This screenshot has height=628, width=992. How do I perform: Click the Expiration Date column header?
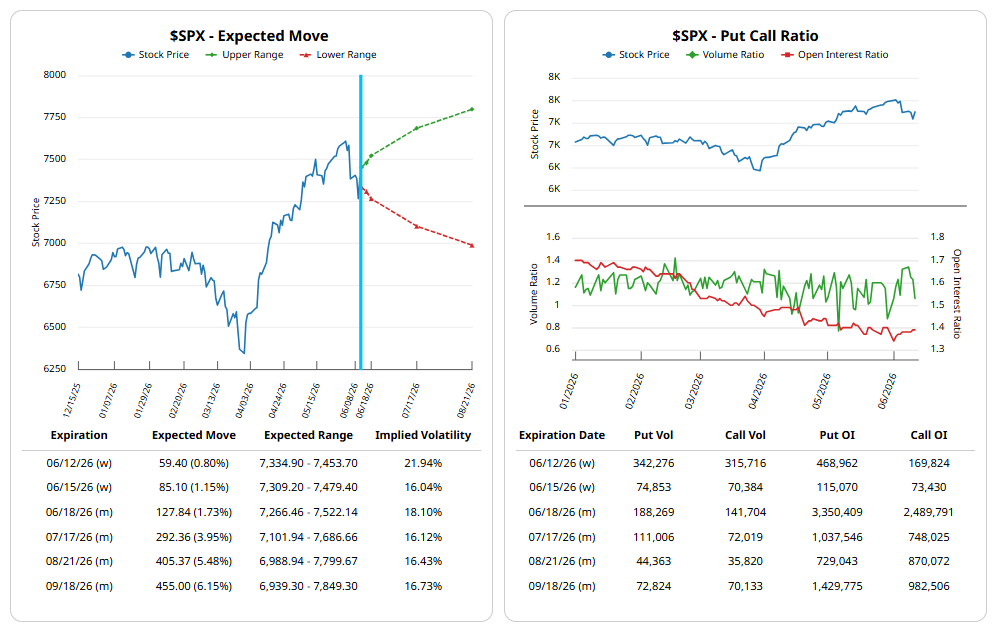(562, 435)
